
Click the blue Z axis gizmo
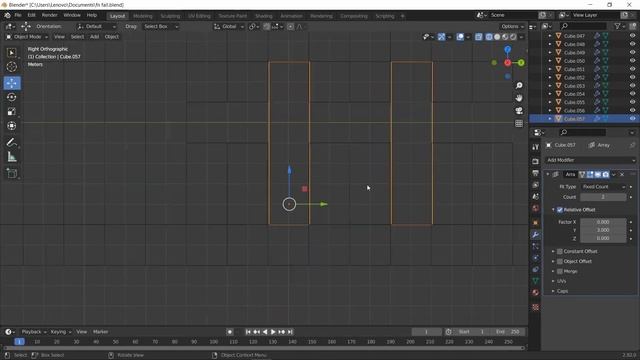point(507,49)
